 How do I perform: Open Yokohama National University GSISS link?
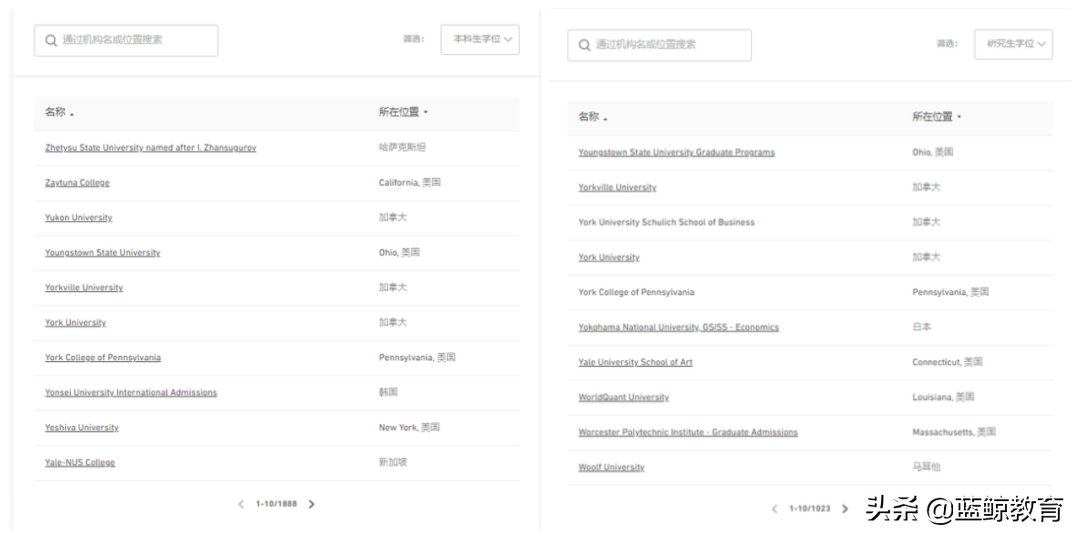(x=678, y=328)
